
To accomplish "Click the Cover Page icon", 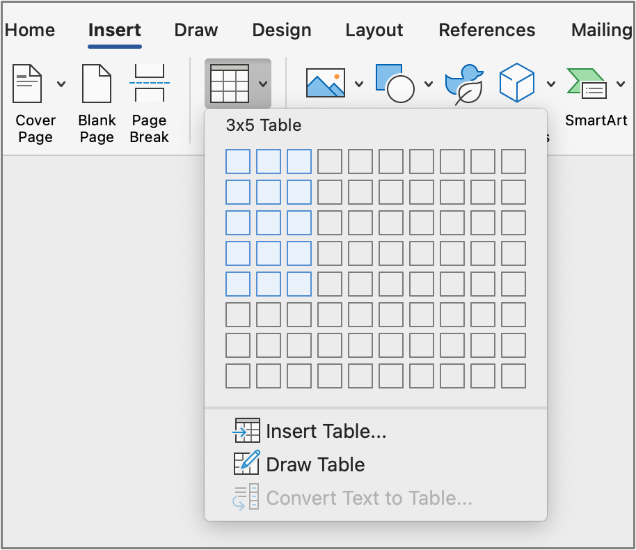I will [x=27, y=84].
